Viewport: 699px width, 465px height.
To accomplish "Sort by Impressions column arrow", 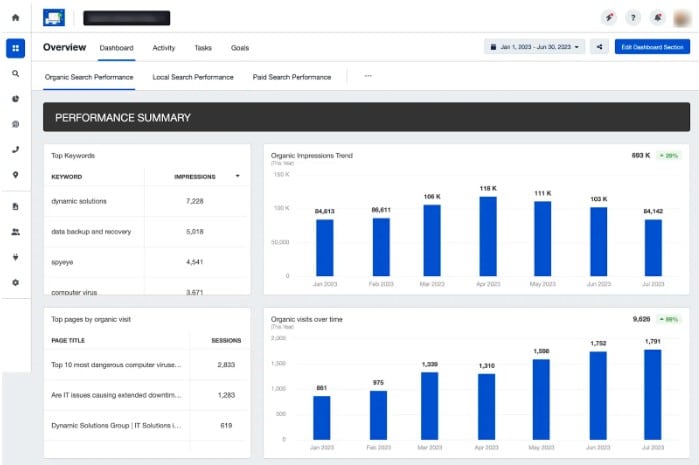I will pyautogui.click(x=237, y=176).
